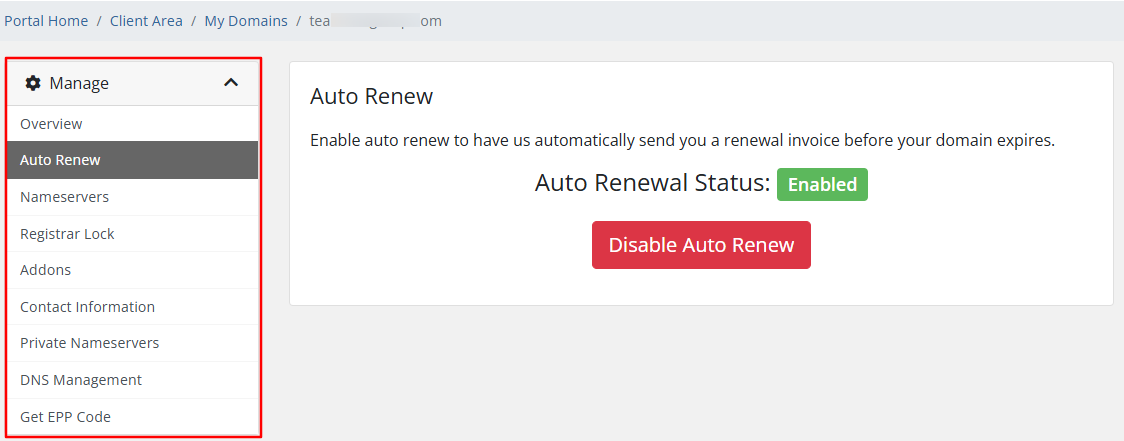Image resolution: width=1124 pixels, height=441 pixels.
Task: Open Contact Information page
Action: tap(87, 307)
